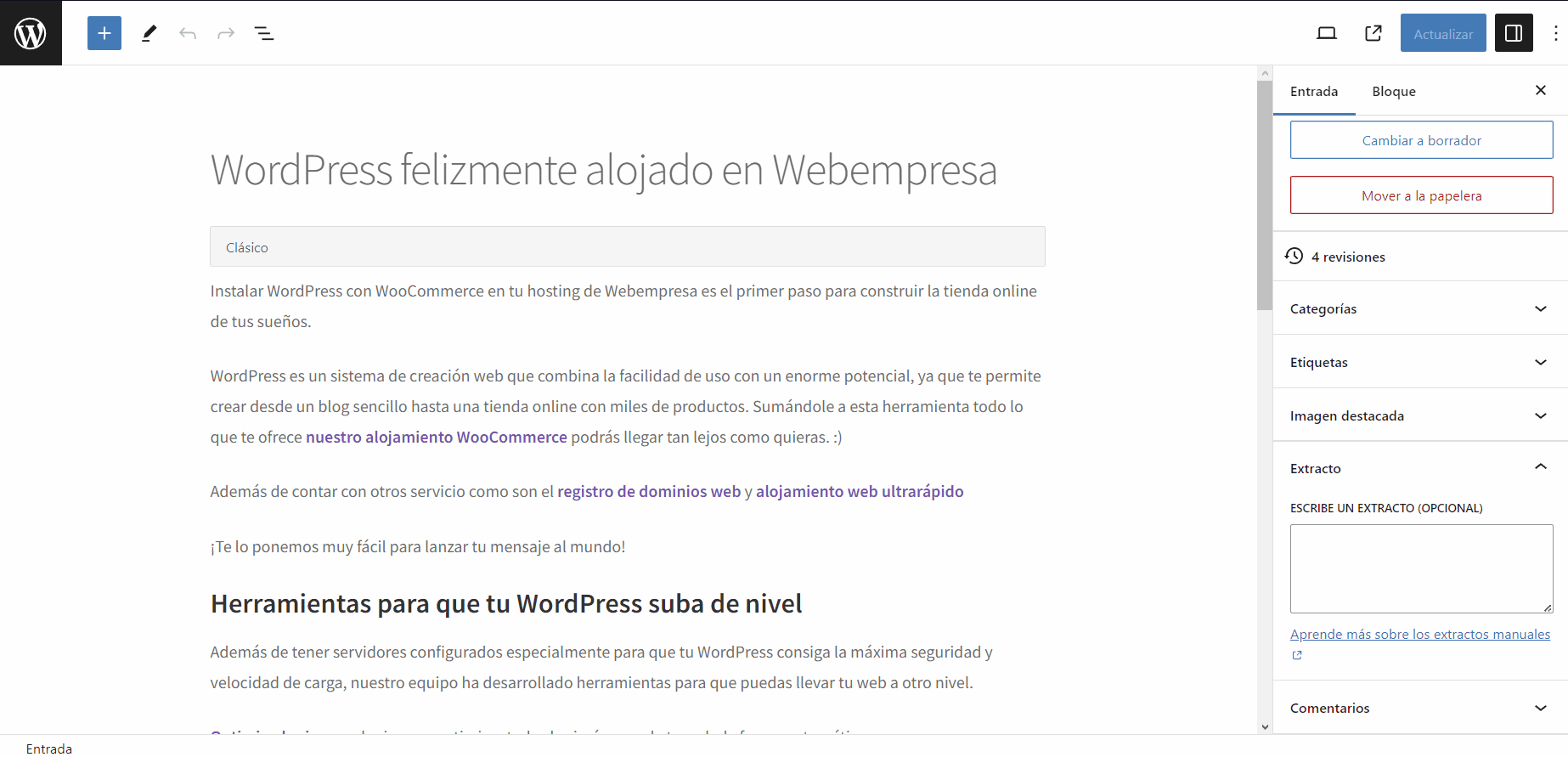Select the Entrada tab
This screenshot has width=1568, height=757.
(1313, 92)
